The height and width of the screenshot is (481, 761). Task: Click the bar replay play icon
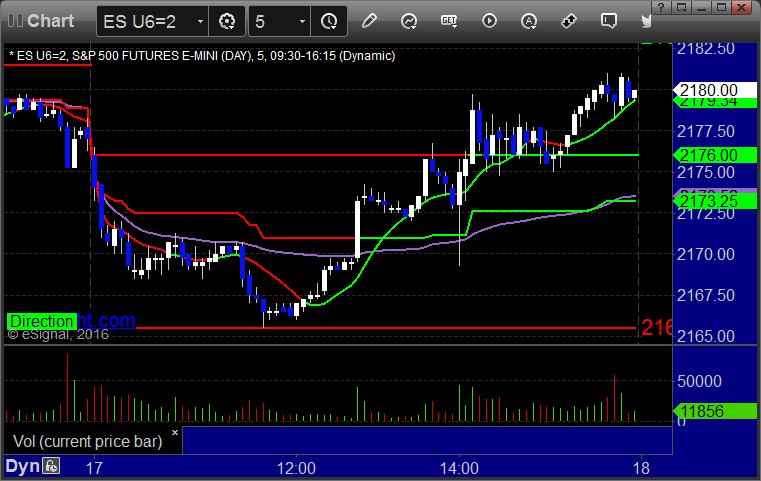pyautogui.click(x=489, y=21)
